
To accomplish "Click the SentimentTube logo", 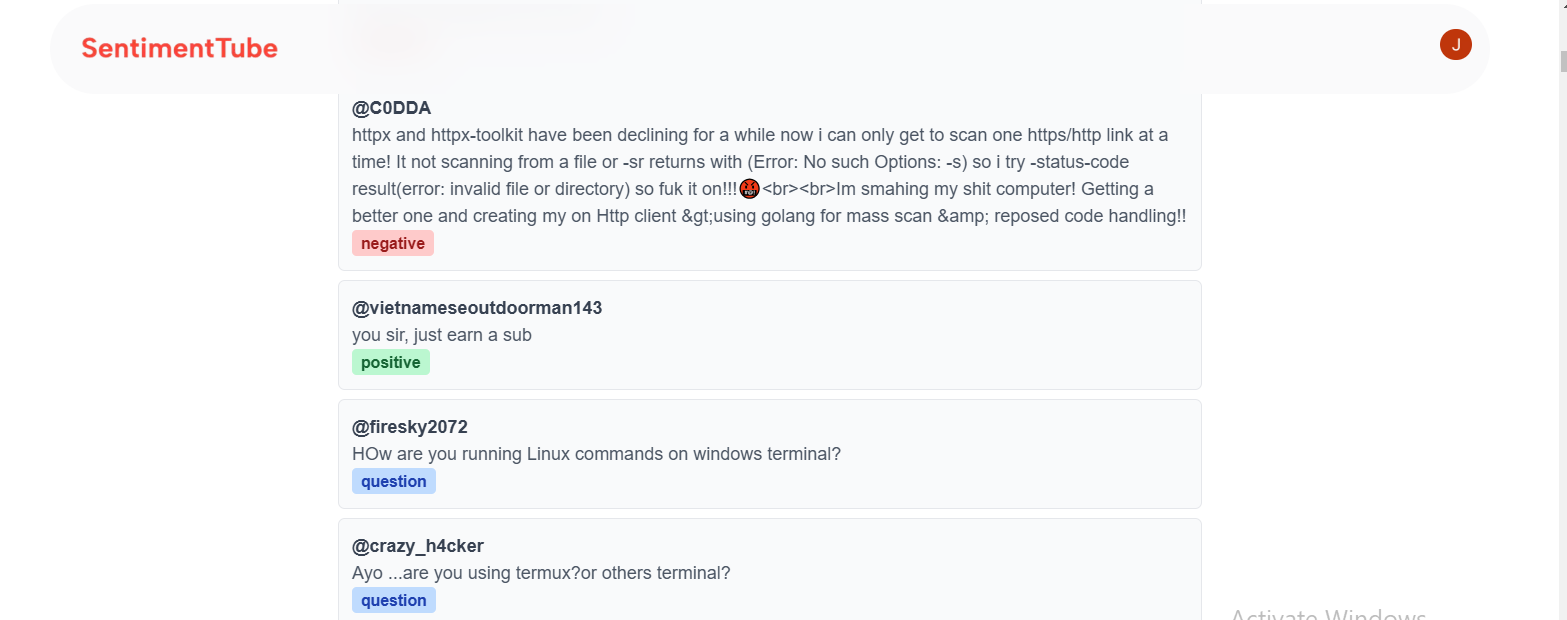I will (179, 48).
